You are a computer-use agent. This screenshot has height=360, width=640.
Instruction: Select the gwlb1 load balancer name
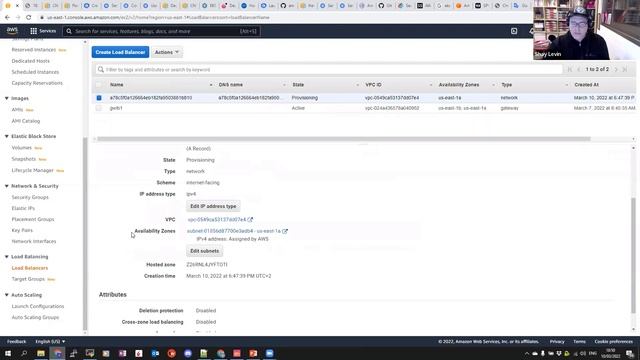coord(116,108)
